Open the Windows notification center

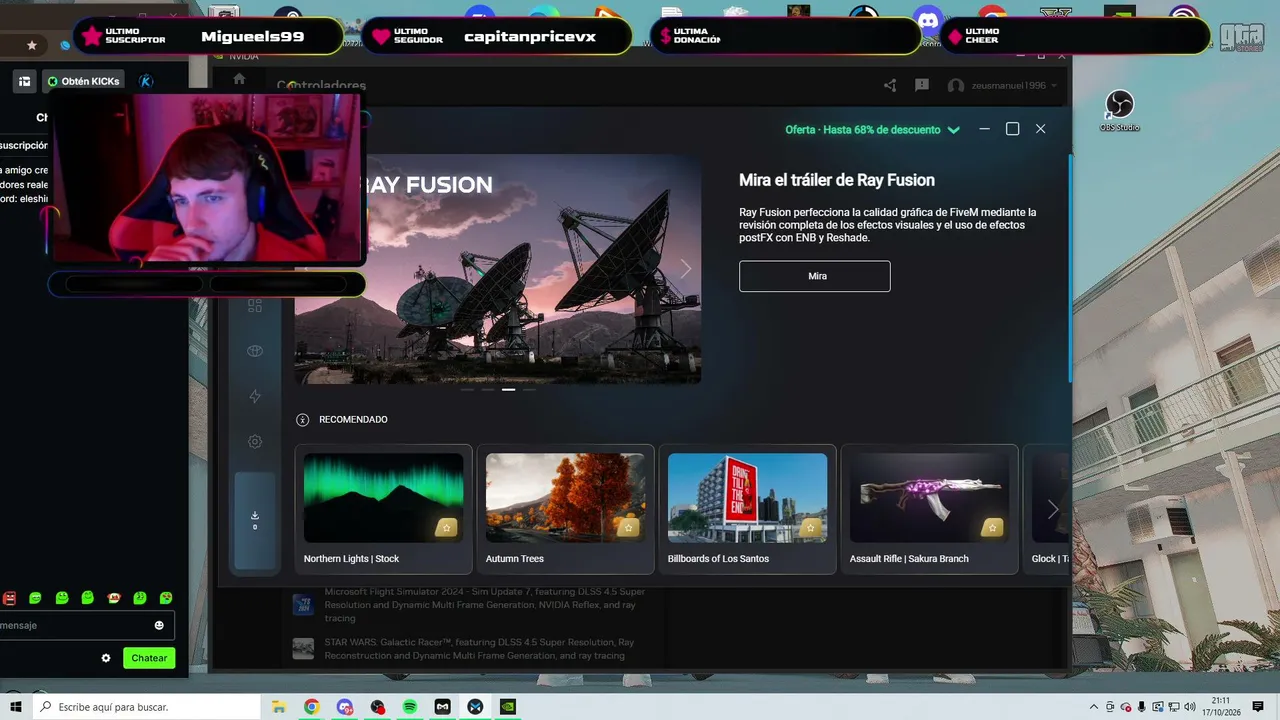(1258, 707)
